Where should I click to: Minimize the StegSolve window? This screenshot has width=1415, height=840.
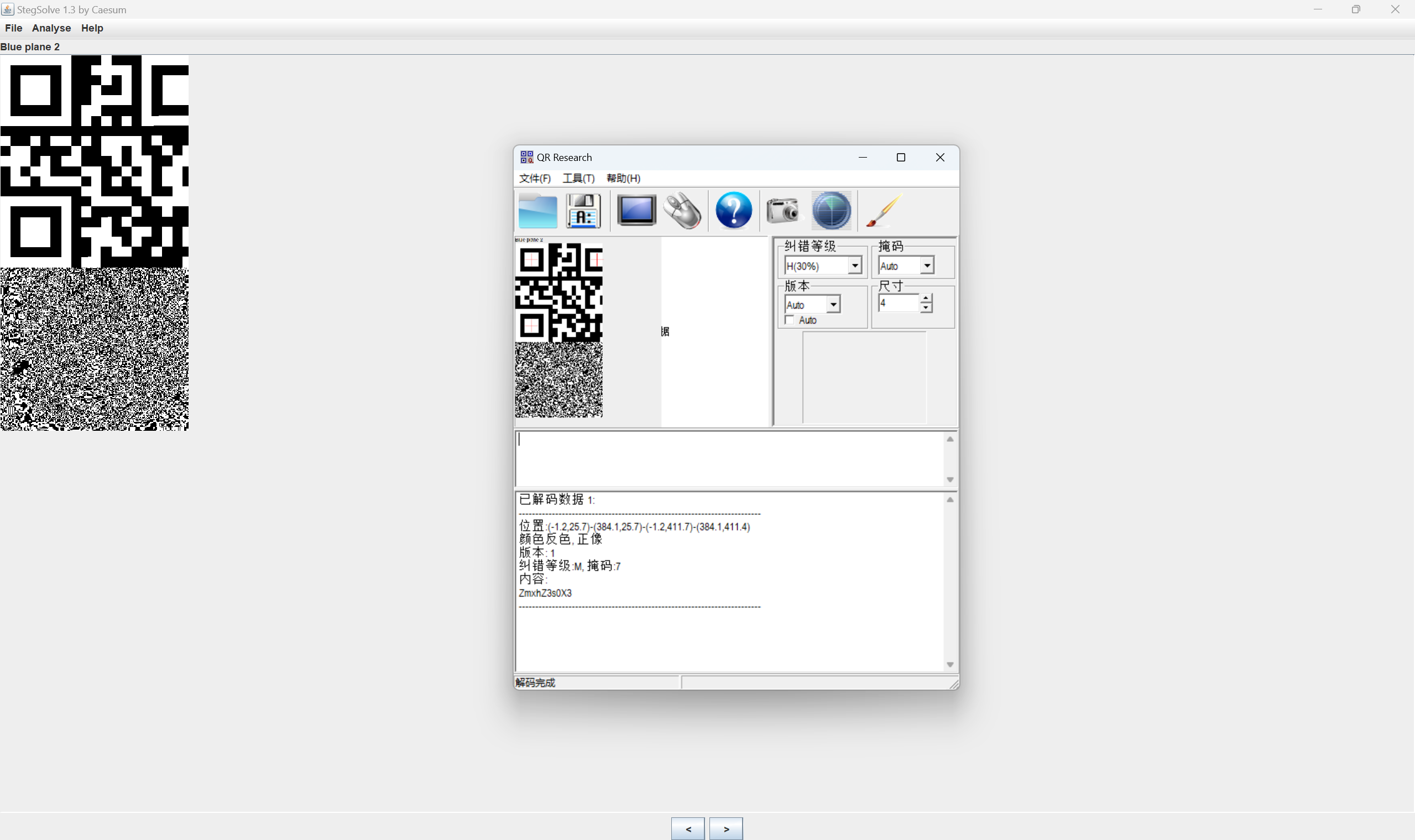[1318, 9]
